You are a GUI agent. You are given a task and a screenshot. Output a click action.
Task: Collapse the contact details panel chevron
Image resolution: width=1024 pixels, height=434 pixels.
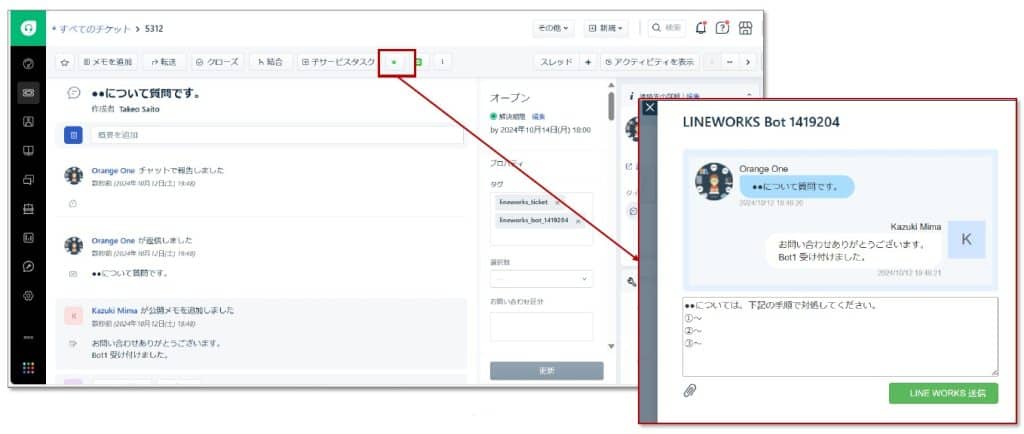click(748, 96)
